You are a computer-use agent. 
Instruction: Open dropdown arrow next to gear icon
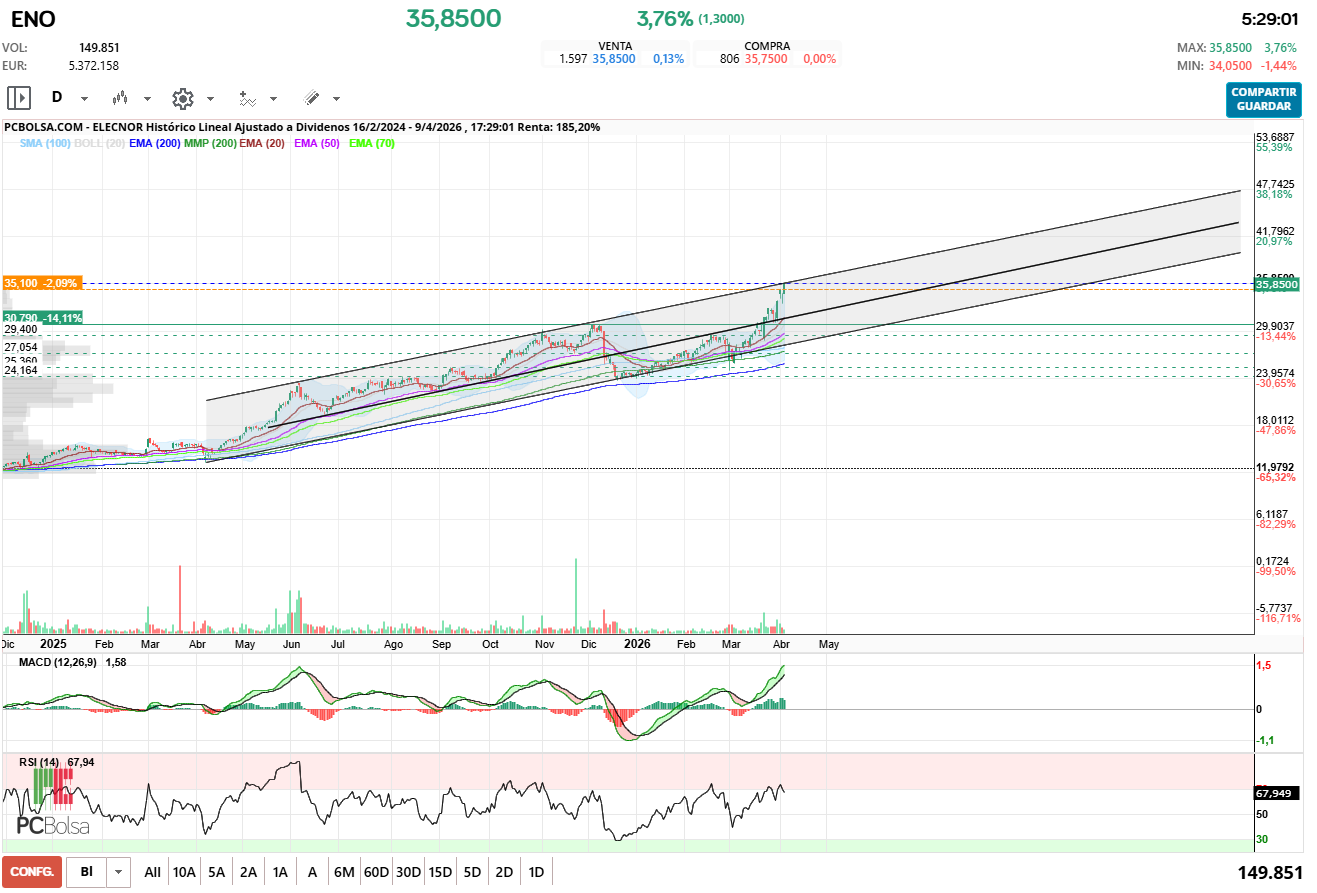210,99
